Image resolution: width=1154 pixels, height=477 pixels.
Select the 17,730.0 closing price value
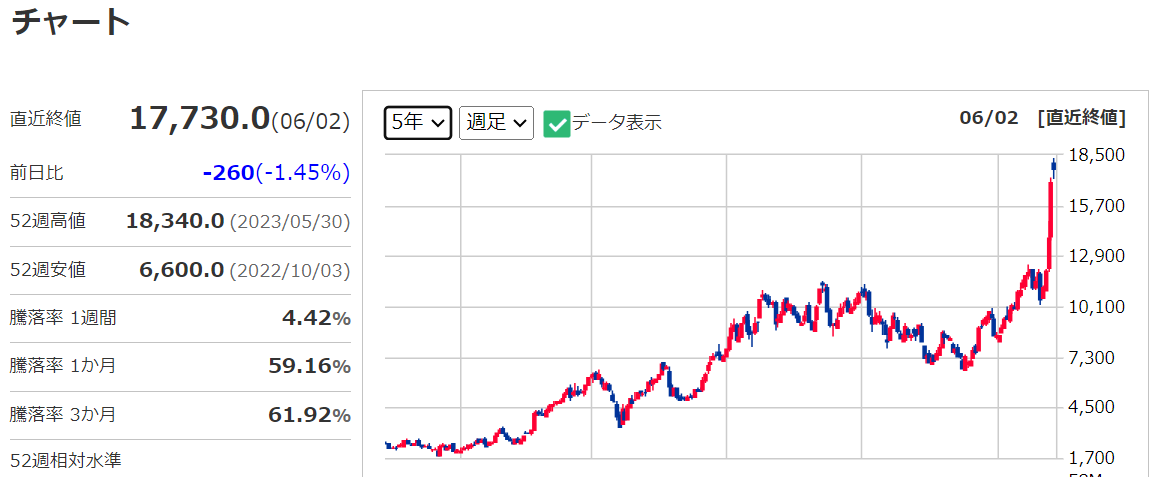(199, 118)
